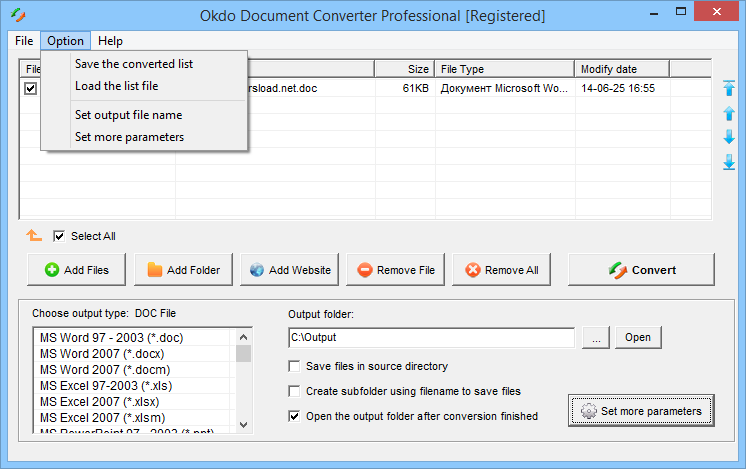Open the File menu
Image resolution: width=746 pixels, height=469 pixels.
pyautogui.click(x=24, y=41)
